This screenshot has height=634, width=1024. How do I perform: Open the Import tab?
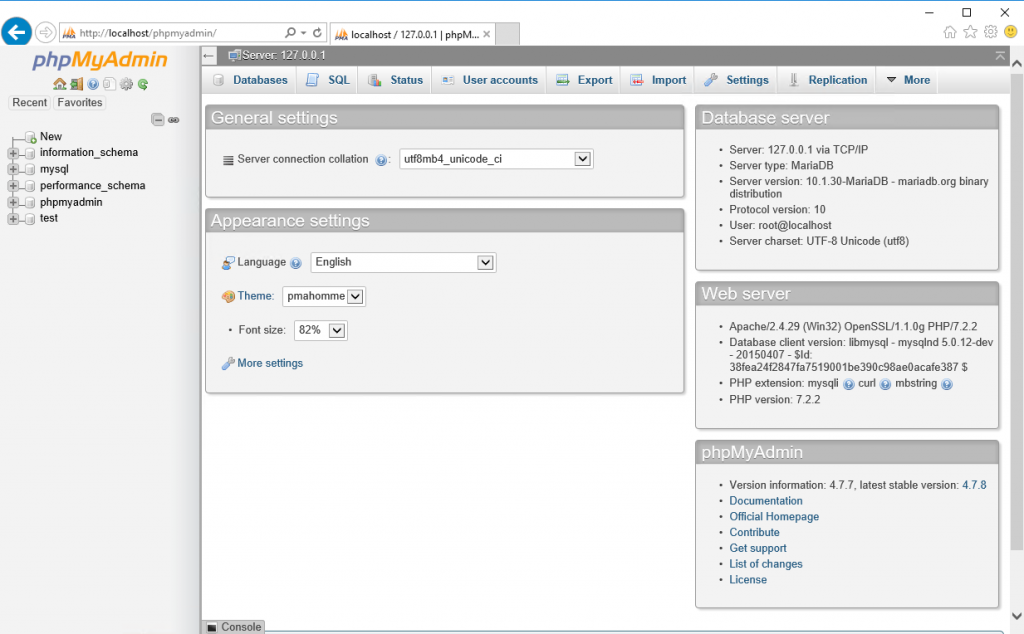coord(658,80)
